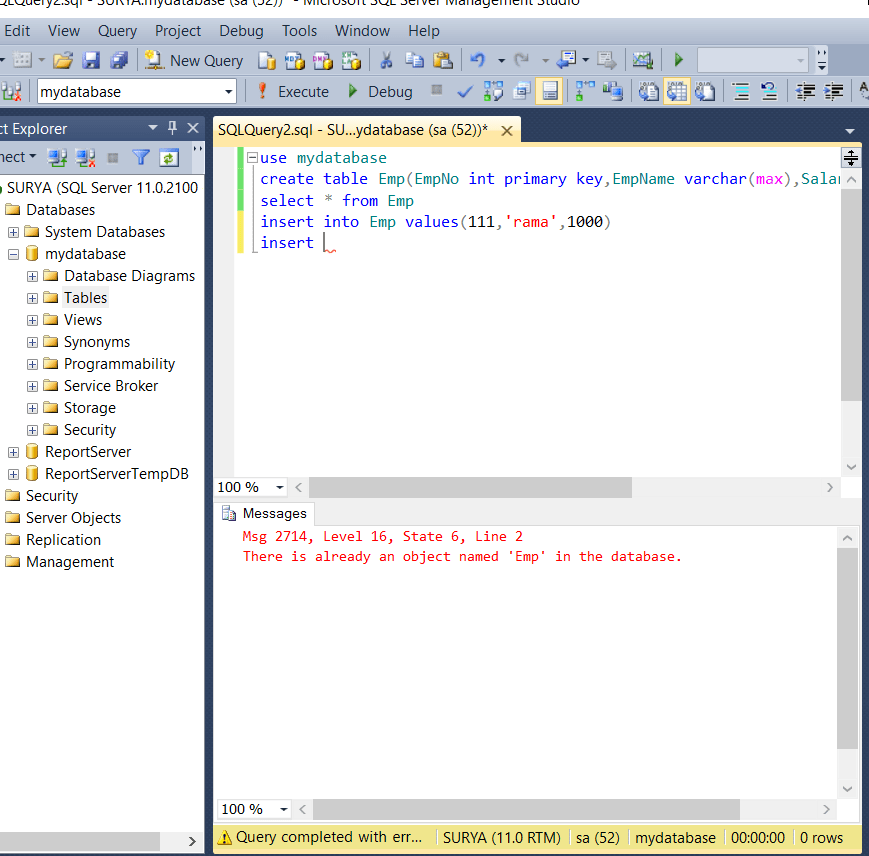
Task: Toggle Include Actual Execution Plan
Action: click(x=585, y=91)
